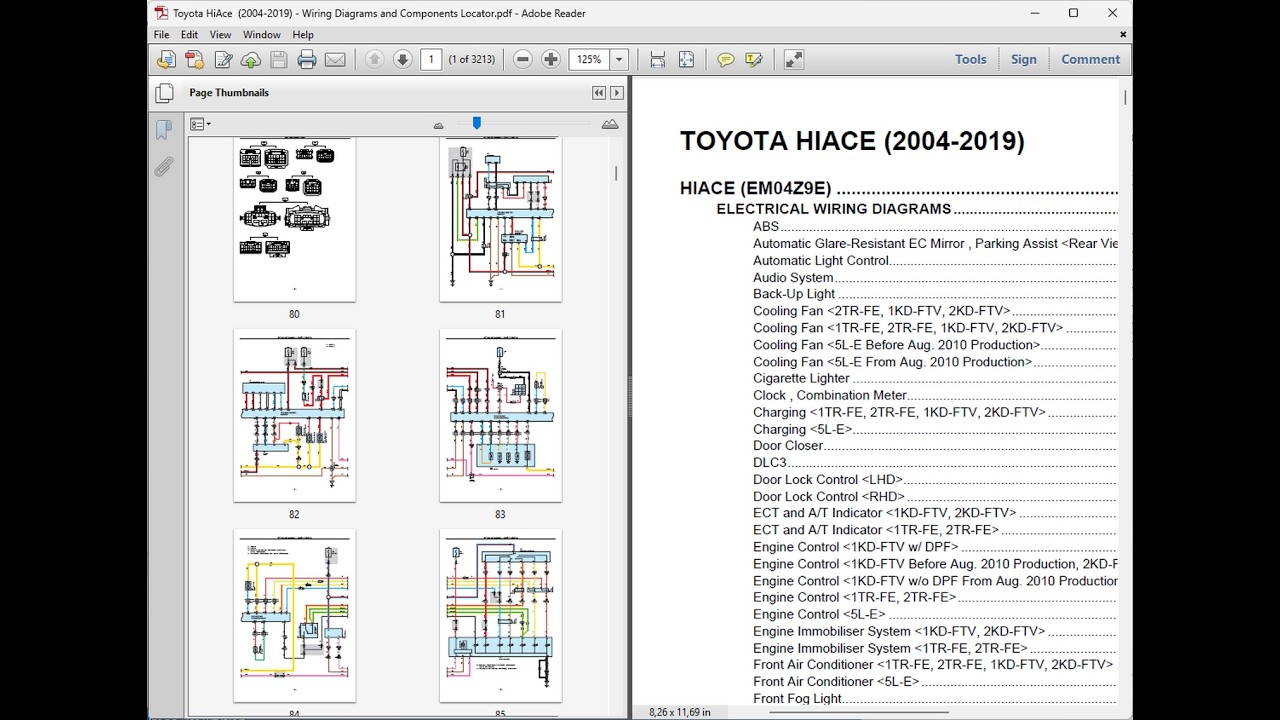Click the page number input field

coord(431,60)
